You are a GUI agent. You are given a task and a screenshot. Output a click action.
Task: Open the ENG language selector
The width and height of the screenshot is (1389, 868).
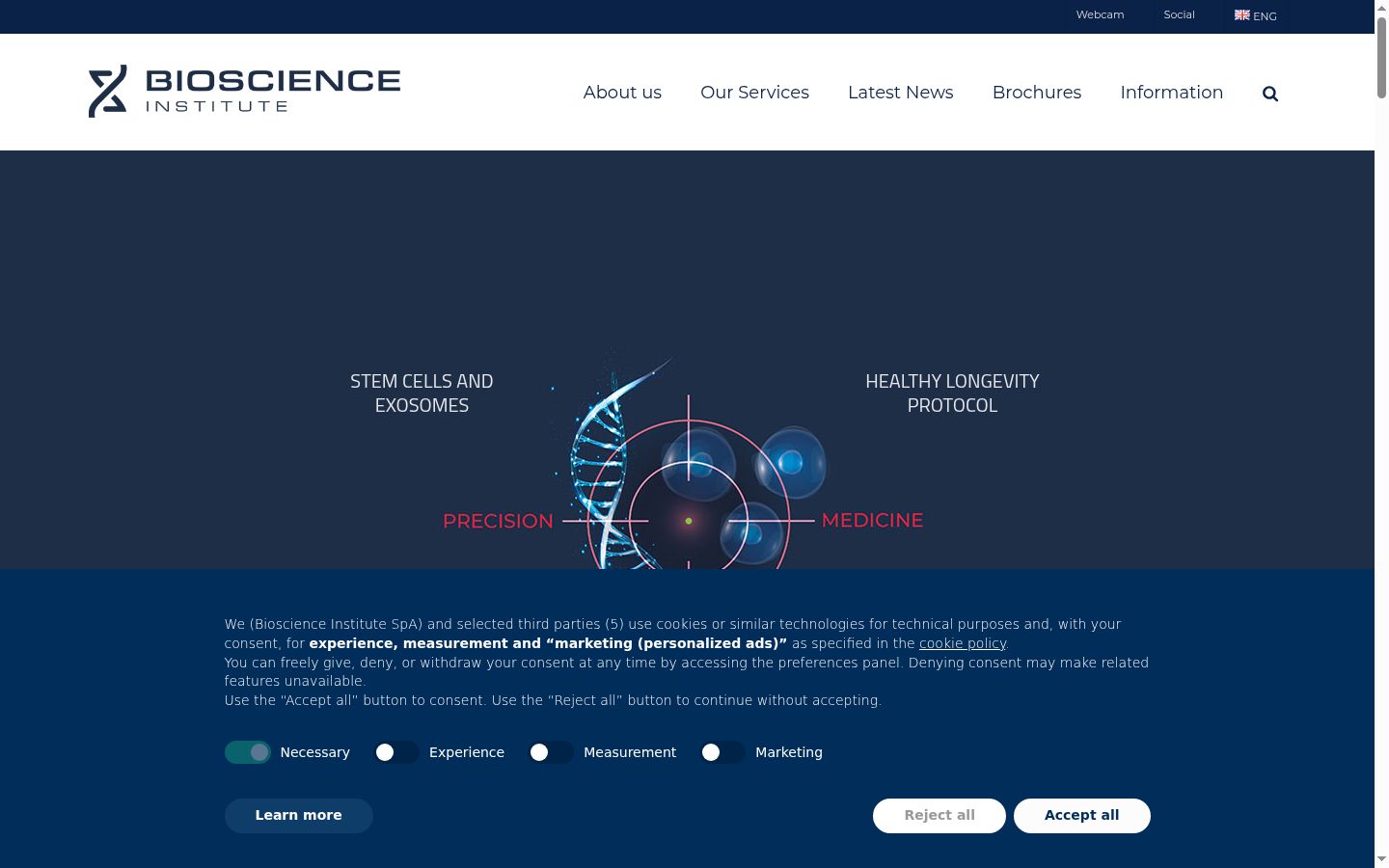(1256, 15)
